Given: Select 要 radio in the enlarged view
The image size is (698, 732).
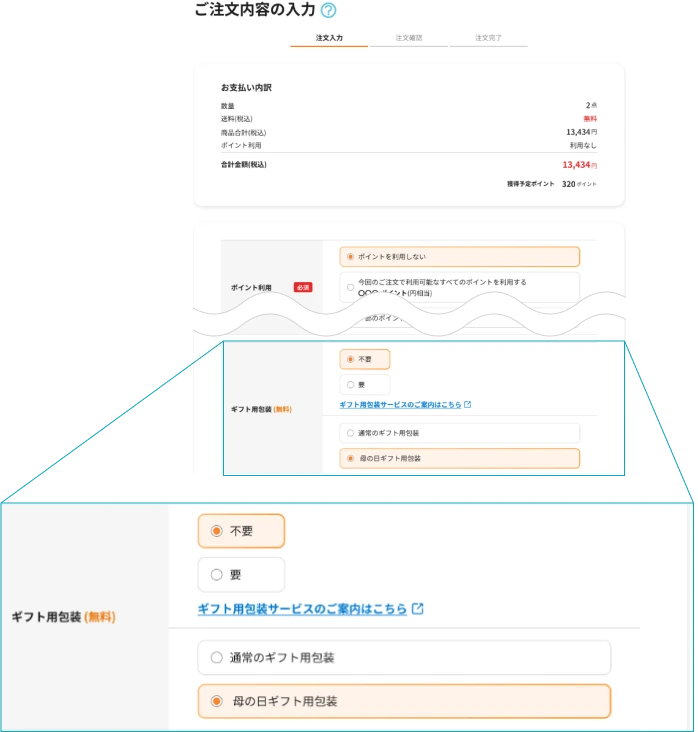Looking at the screenshot, I should [x=242, y=576].
